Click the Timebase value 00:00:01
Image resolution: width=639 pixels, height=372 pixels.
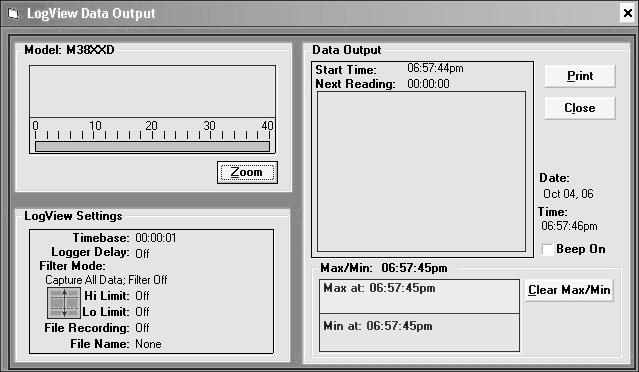tap(156, 238)
